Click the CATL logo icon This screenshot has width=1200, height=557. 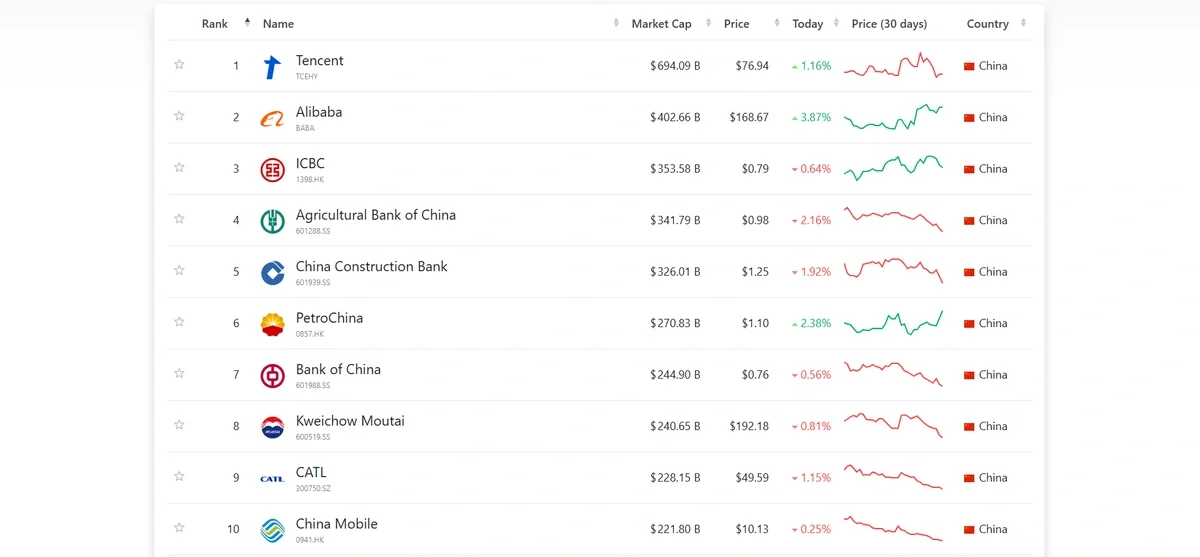[272, 479]
